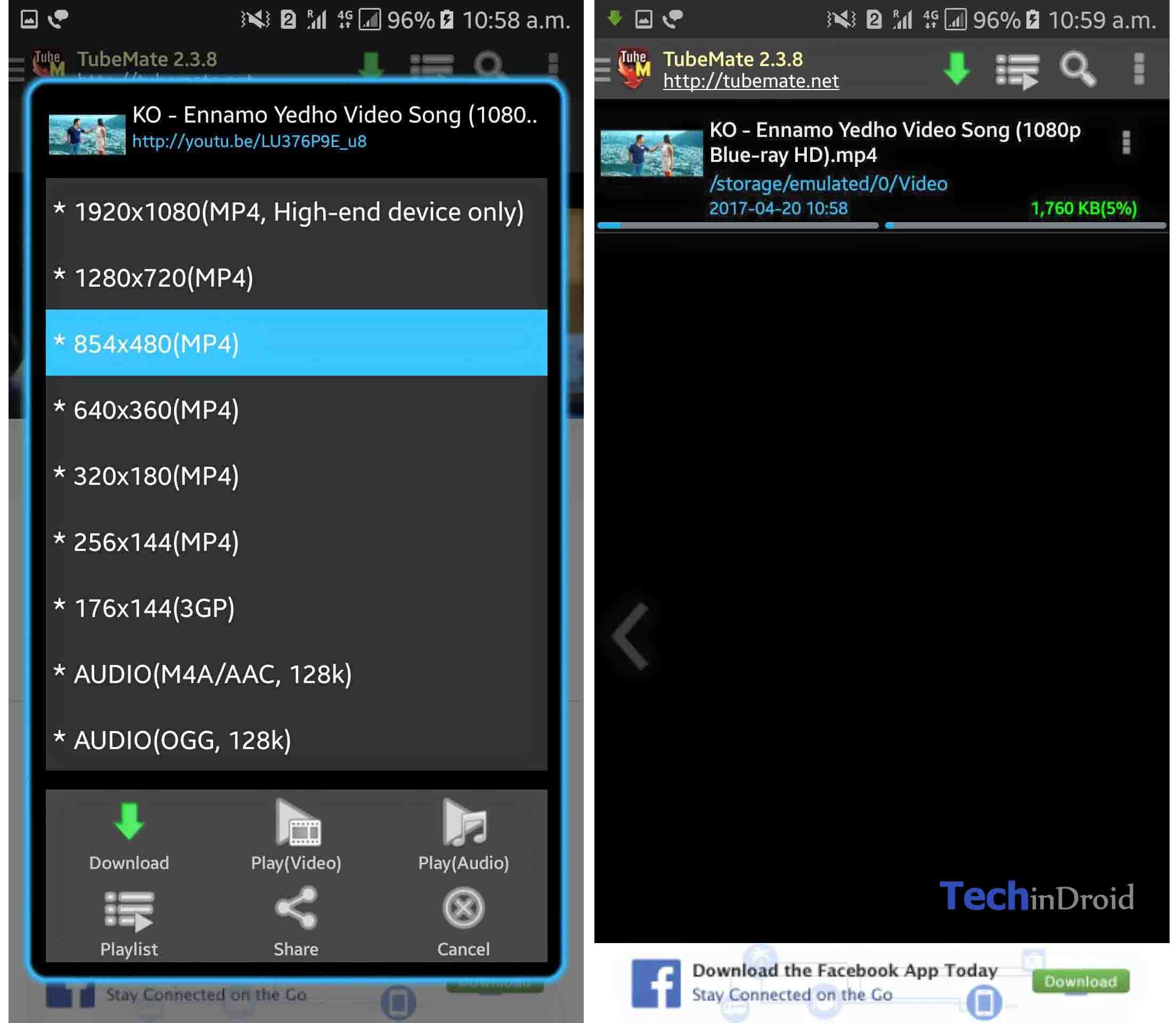
Task: Select 1920x1080 MP4 High-end device option
Action: coord(296,210)
